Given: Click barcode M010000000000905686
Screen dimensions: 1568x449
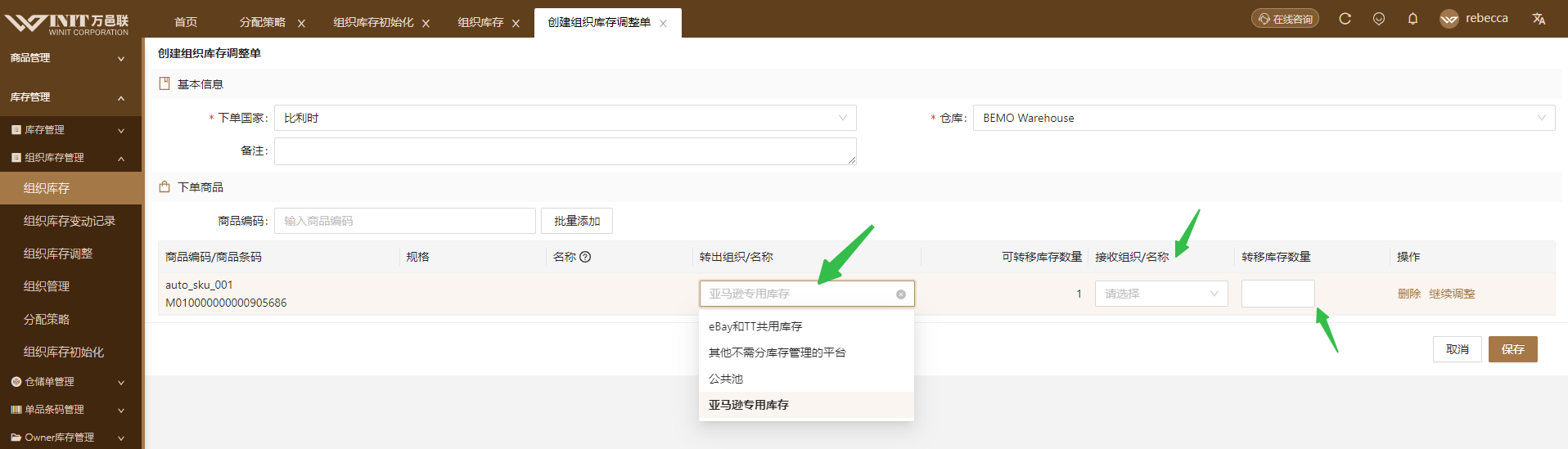Looking at the screenshot, I should pyautogui.click(x=226, y=303).
